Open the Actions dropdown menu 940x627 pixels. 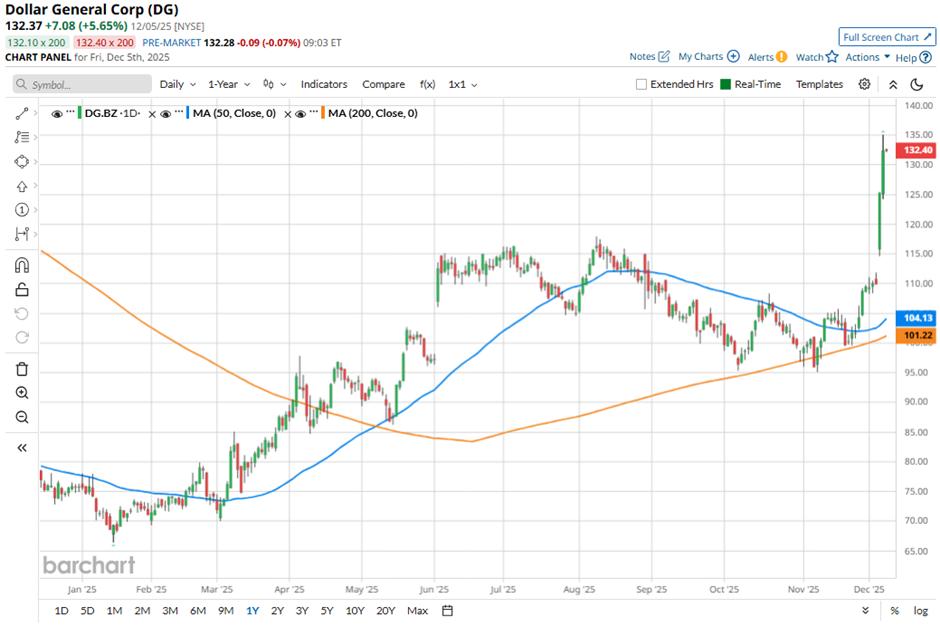click(x=867, y=57)
